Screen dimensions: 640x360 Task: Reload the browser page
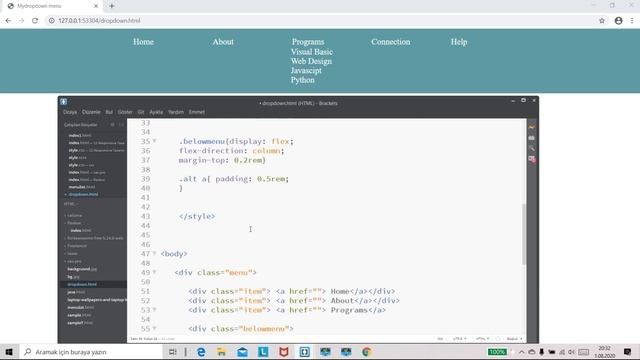click(x=35, y=20)
